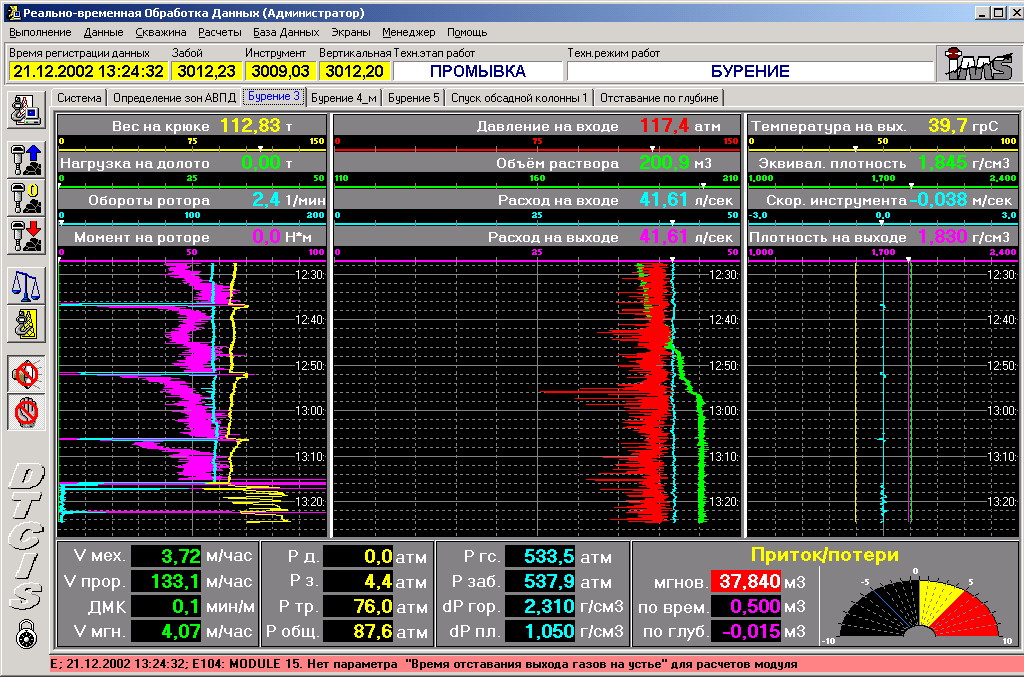This screenshot has width=1024, height=677.
Task: Click the bit with yellow zero icon
Action: [x=24, y=198]
